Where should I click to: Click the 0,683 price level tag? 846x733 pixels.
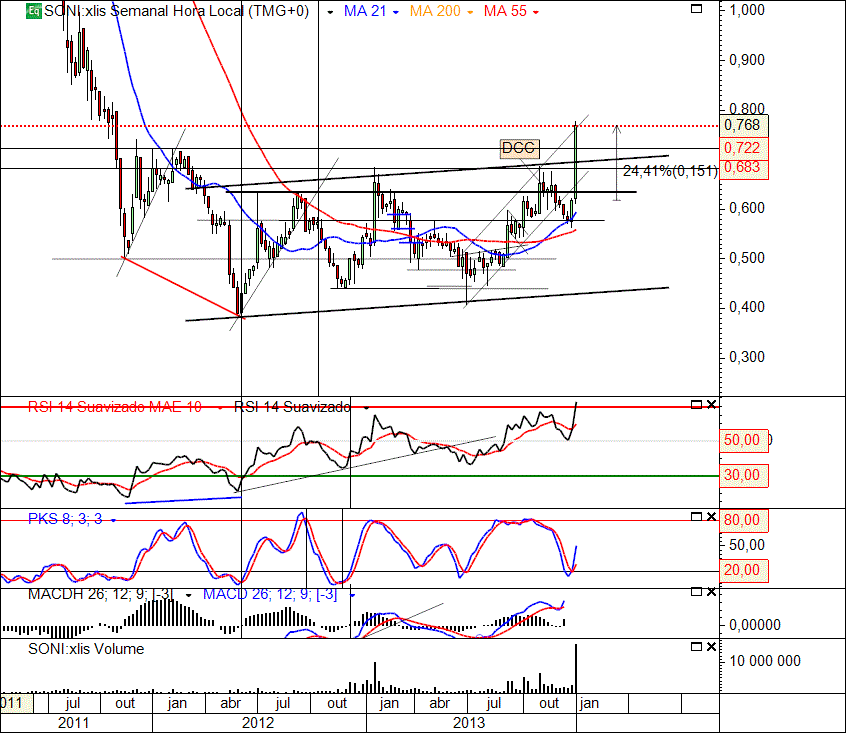pyautogui.click(x=744, y=168)
